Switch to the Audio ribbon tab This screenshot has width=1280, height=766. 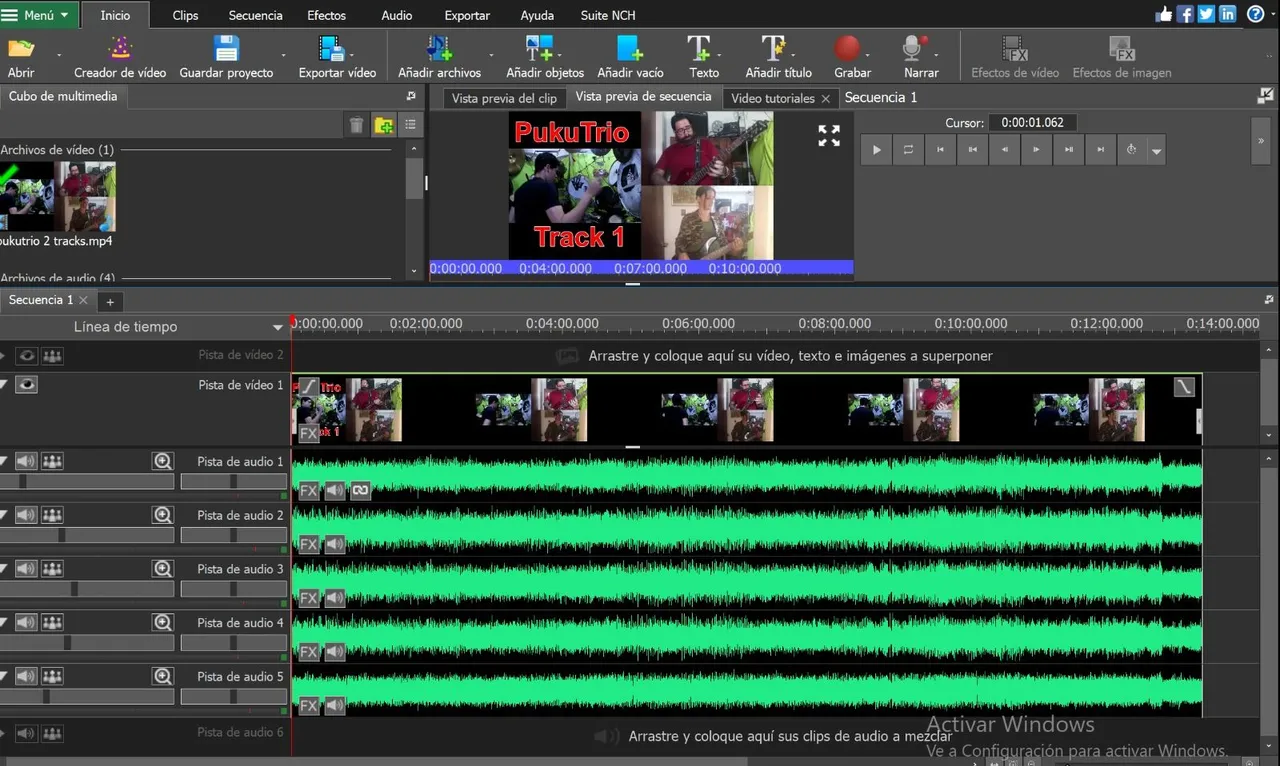tap(397, 15)
